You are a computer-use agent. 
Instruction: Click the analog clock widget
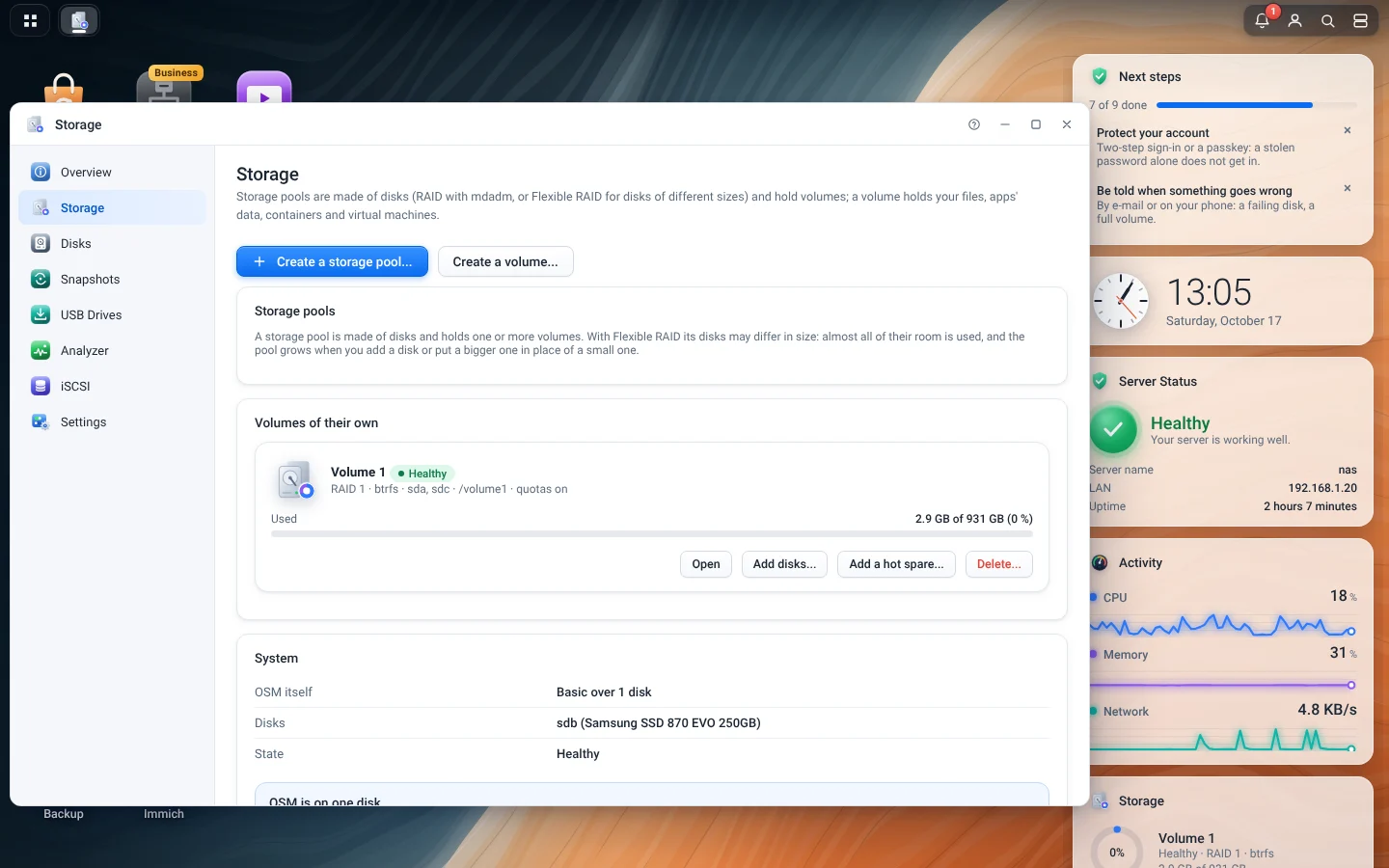click(x=1121, y=301)
